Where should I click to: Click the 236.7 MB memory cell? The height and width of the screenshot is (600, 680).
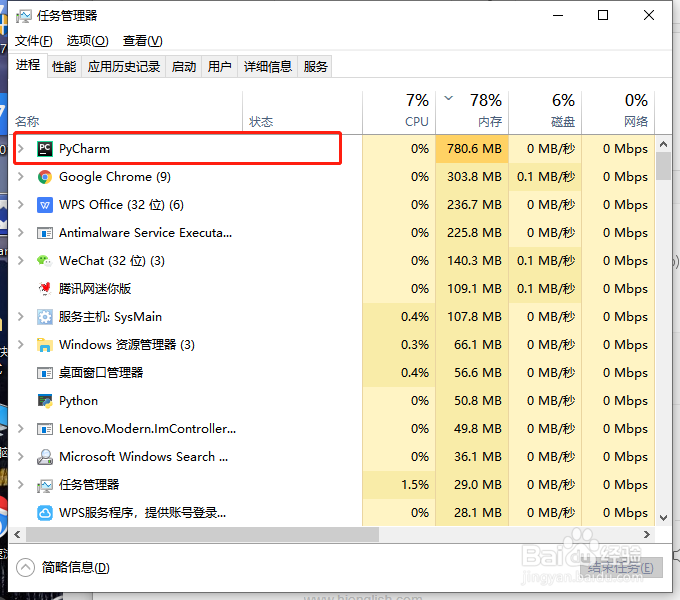click(472, 205)
